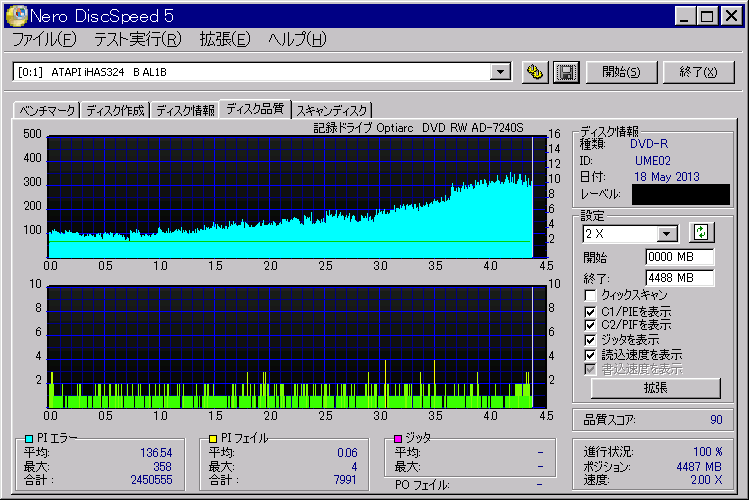Click the 開始 0000 MB input field
This screenshot has width=749, height=500.
click(680, 257)
